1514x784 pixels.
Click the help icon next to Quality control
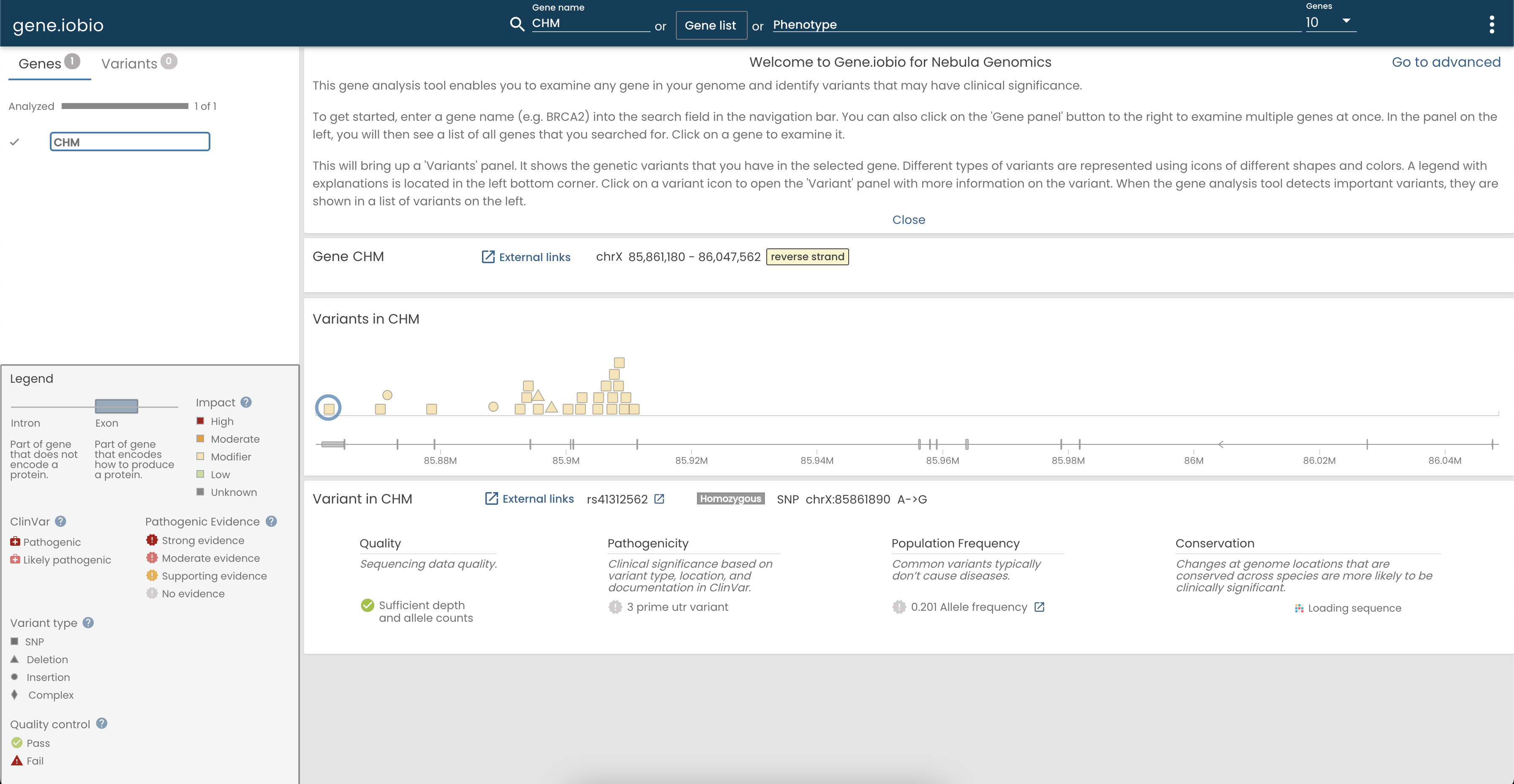click(x=102, y=724)
